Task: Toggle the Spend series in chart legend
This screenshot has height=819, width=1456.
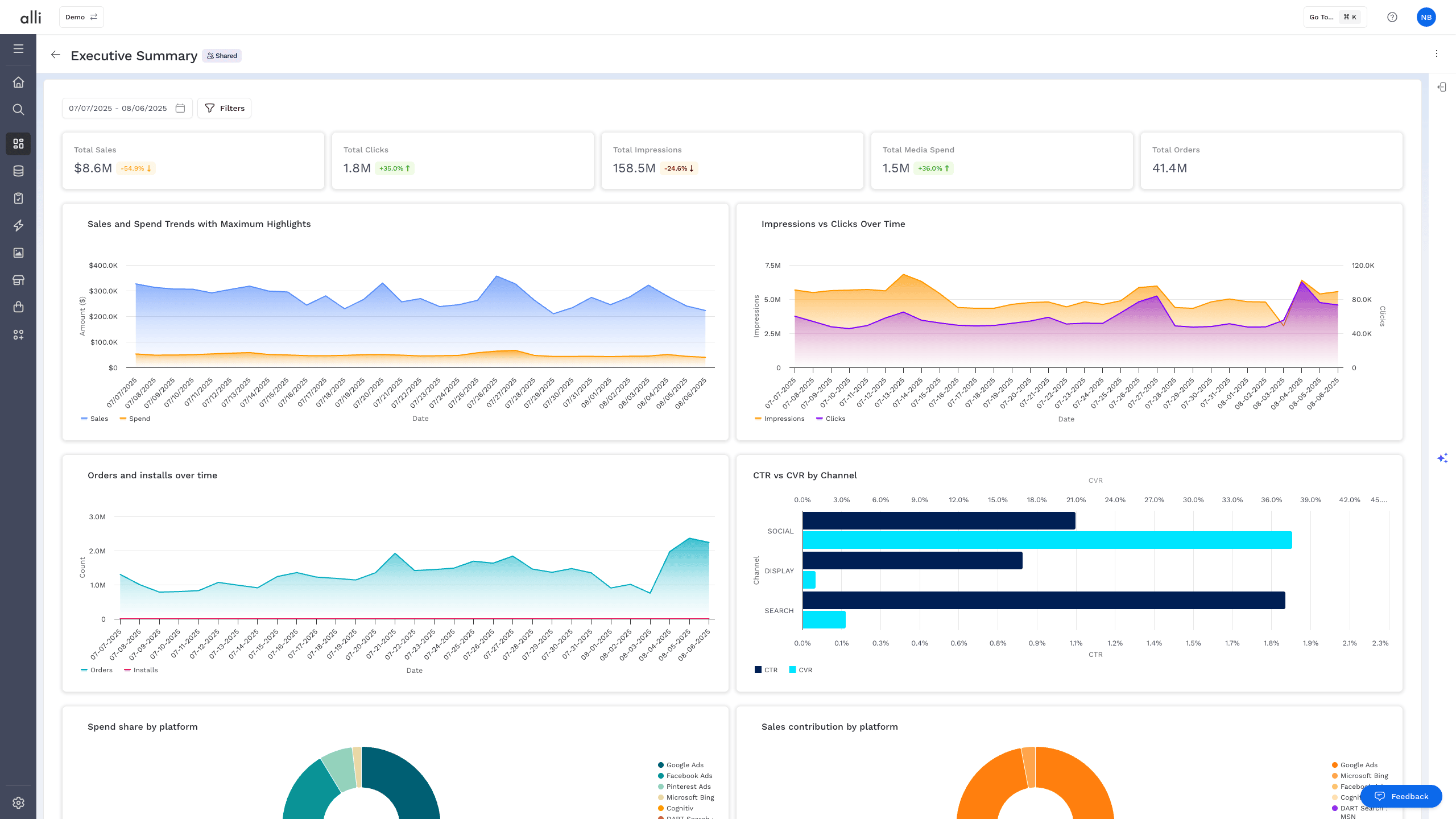Action: [135, 419]
